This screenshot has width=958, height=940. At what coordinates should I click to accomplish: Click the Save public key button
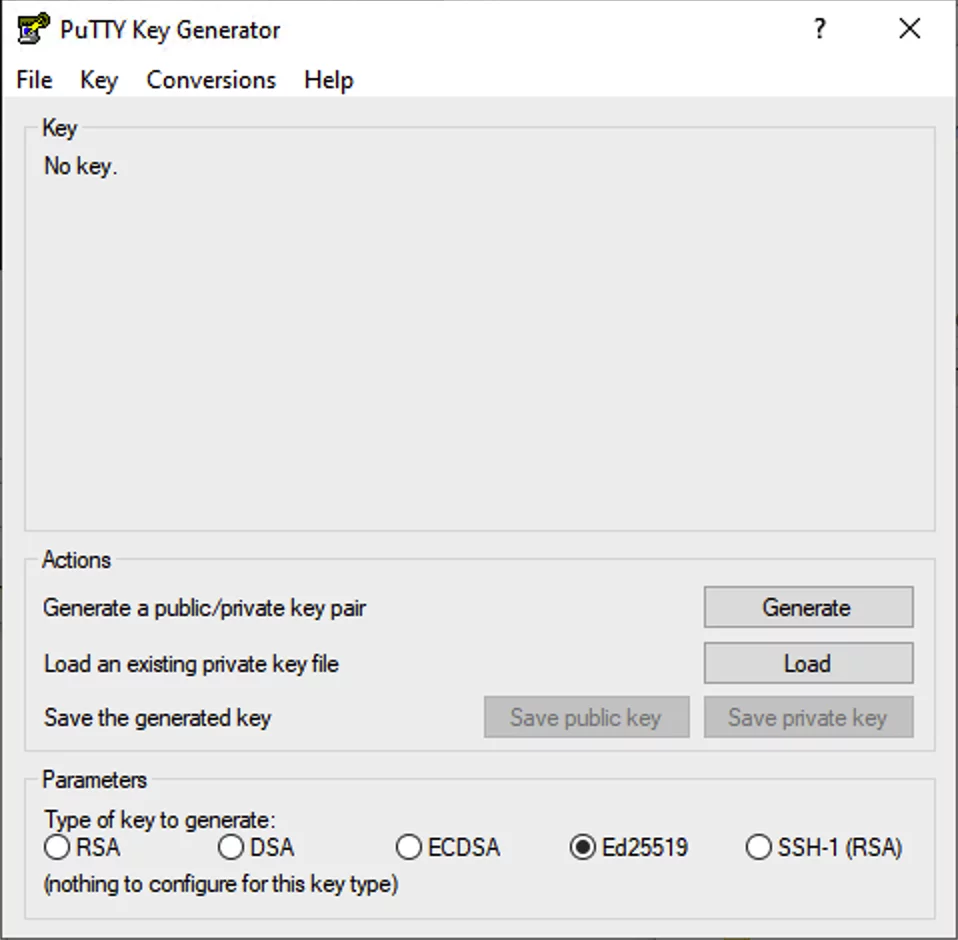tap(587, 717)
